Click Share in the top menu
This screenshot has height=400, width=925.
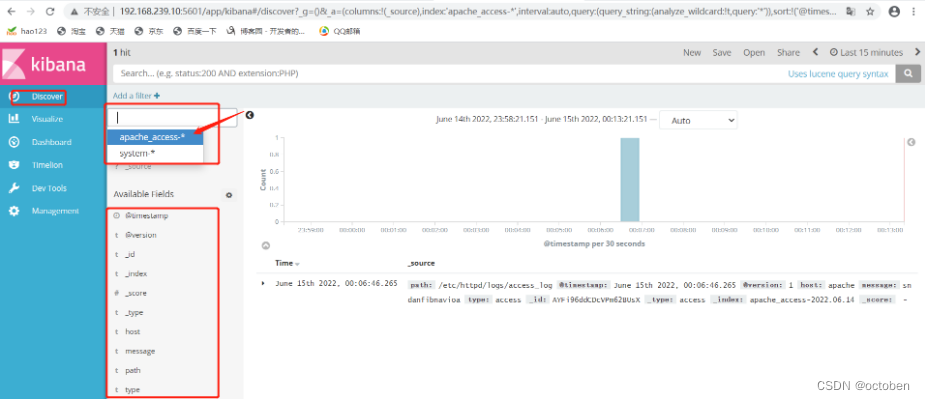(788, 53)
